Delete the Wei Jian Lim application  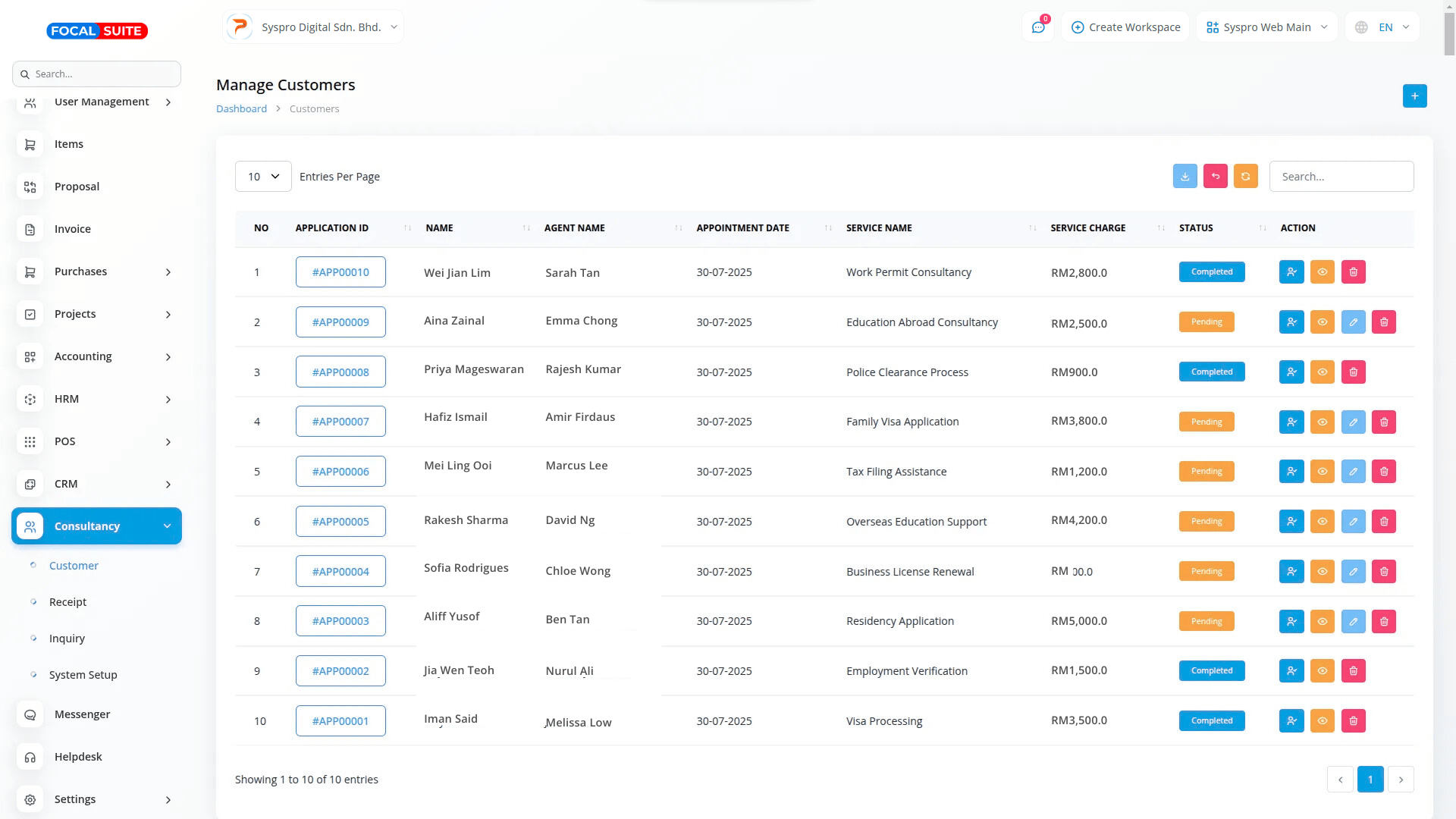click(1353, 272)
